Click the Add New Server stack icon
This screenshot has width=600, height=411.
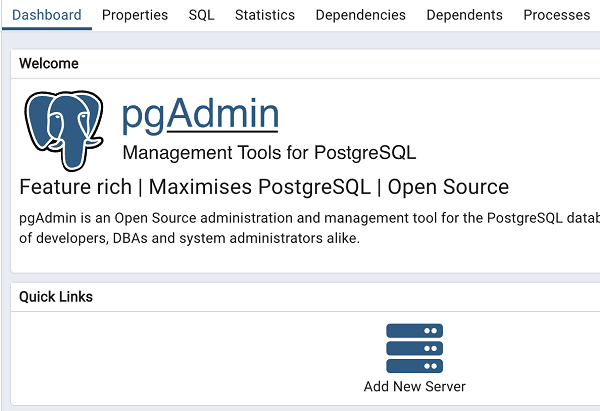coord(414,348)
